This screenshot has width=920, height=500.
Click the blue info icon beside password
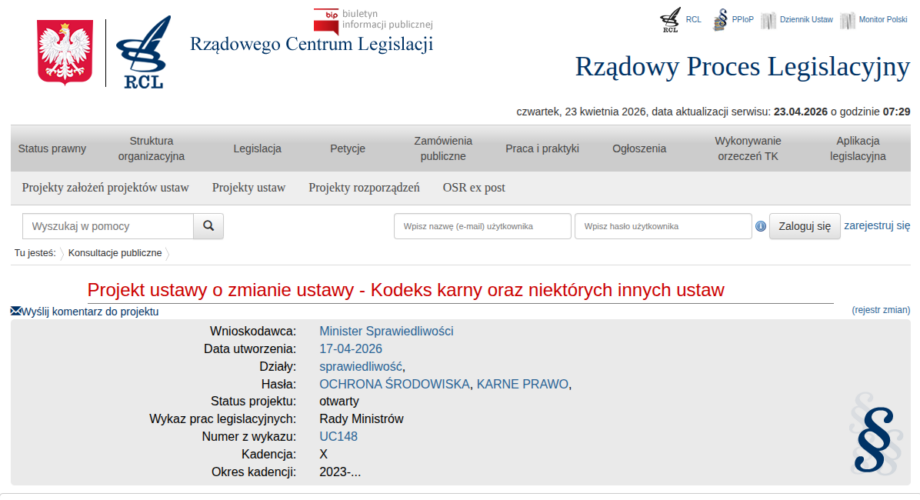tap(761, 227)
